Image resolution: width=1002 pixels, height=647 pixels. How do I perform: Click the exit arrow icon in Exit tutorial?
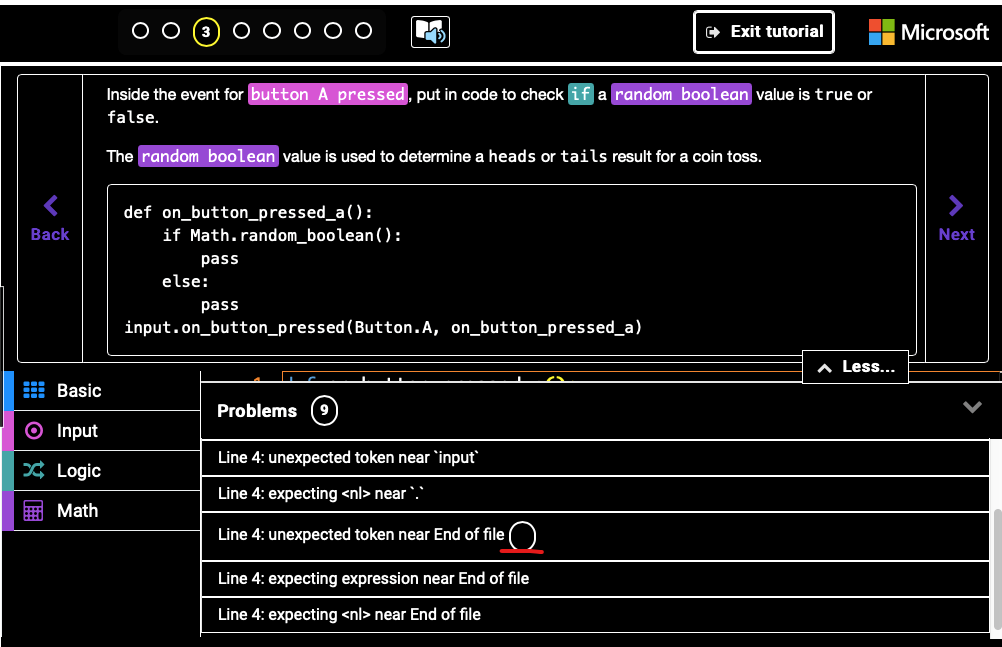pos(713,32)
